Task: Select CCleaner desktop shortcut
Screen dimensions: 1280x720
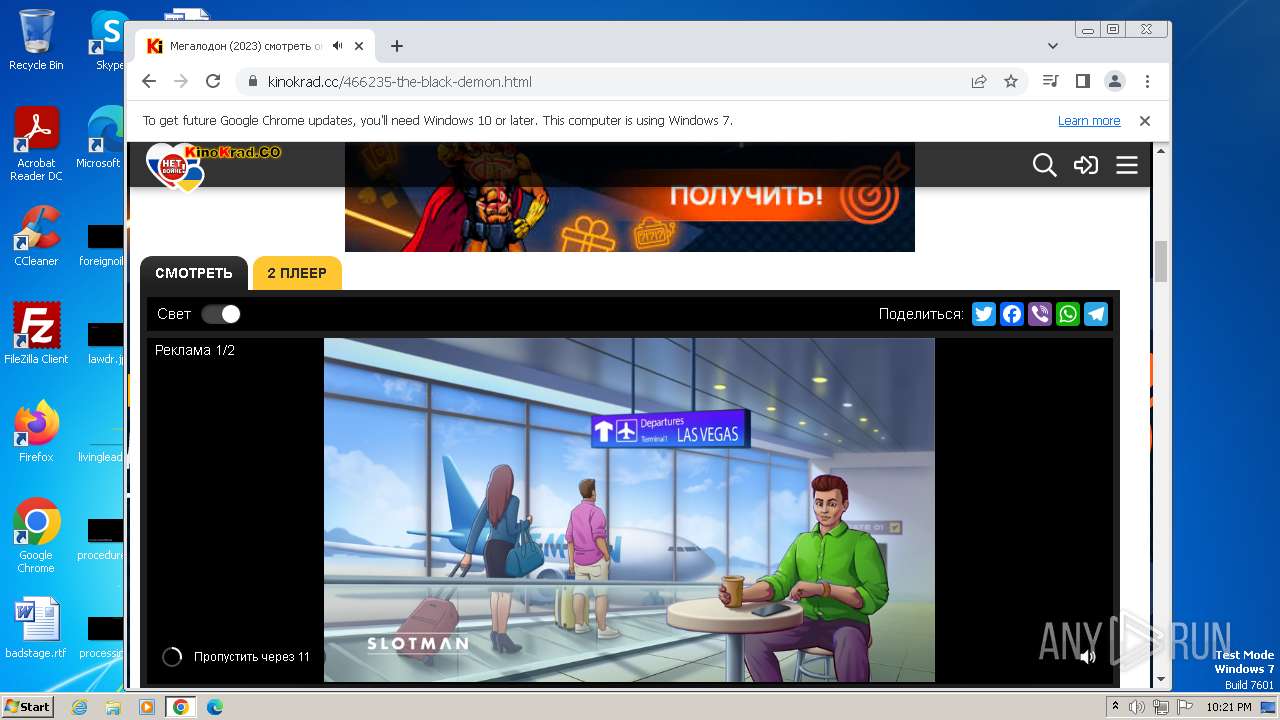Action: point(36,236)
